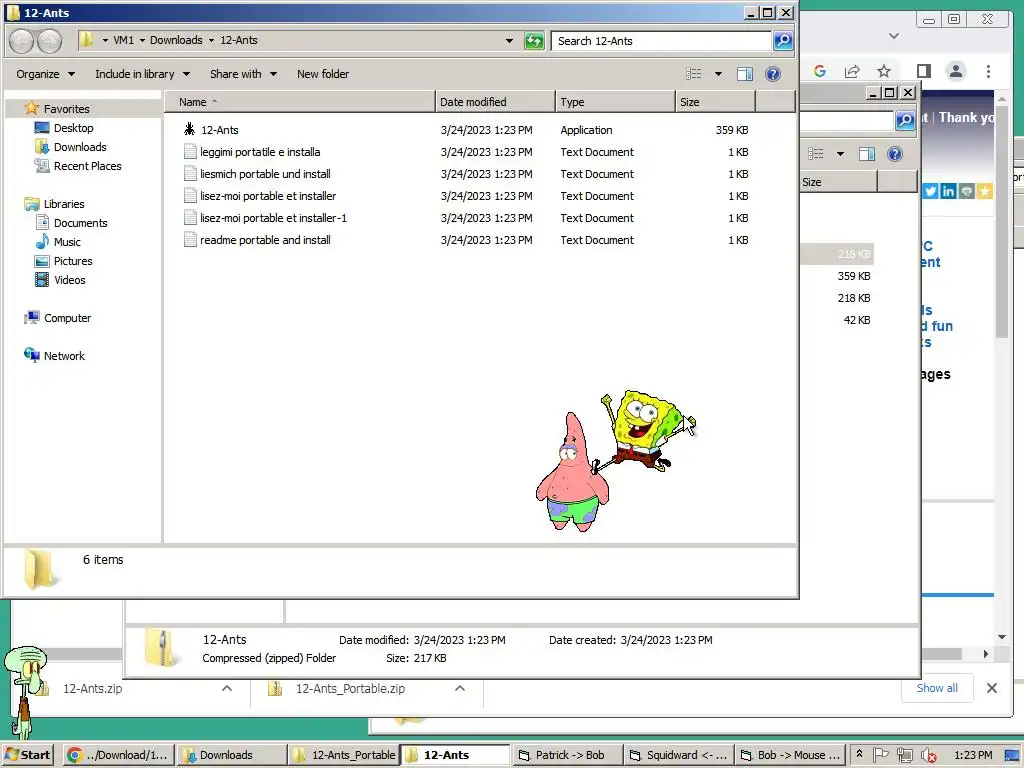The image size is (1024, 768).
Task: Select the leggimi portatile e installa file icon
Action: (189, 152)
